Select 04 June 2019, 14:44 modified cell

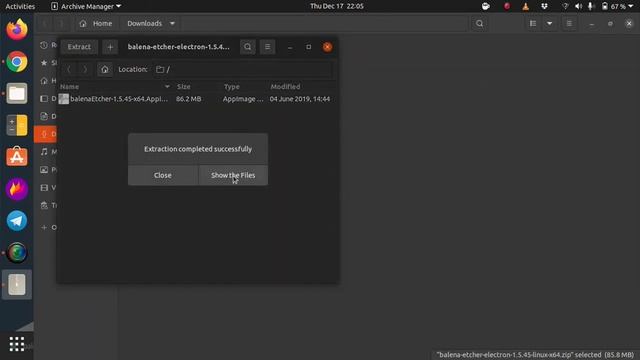[300, 99]
